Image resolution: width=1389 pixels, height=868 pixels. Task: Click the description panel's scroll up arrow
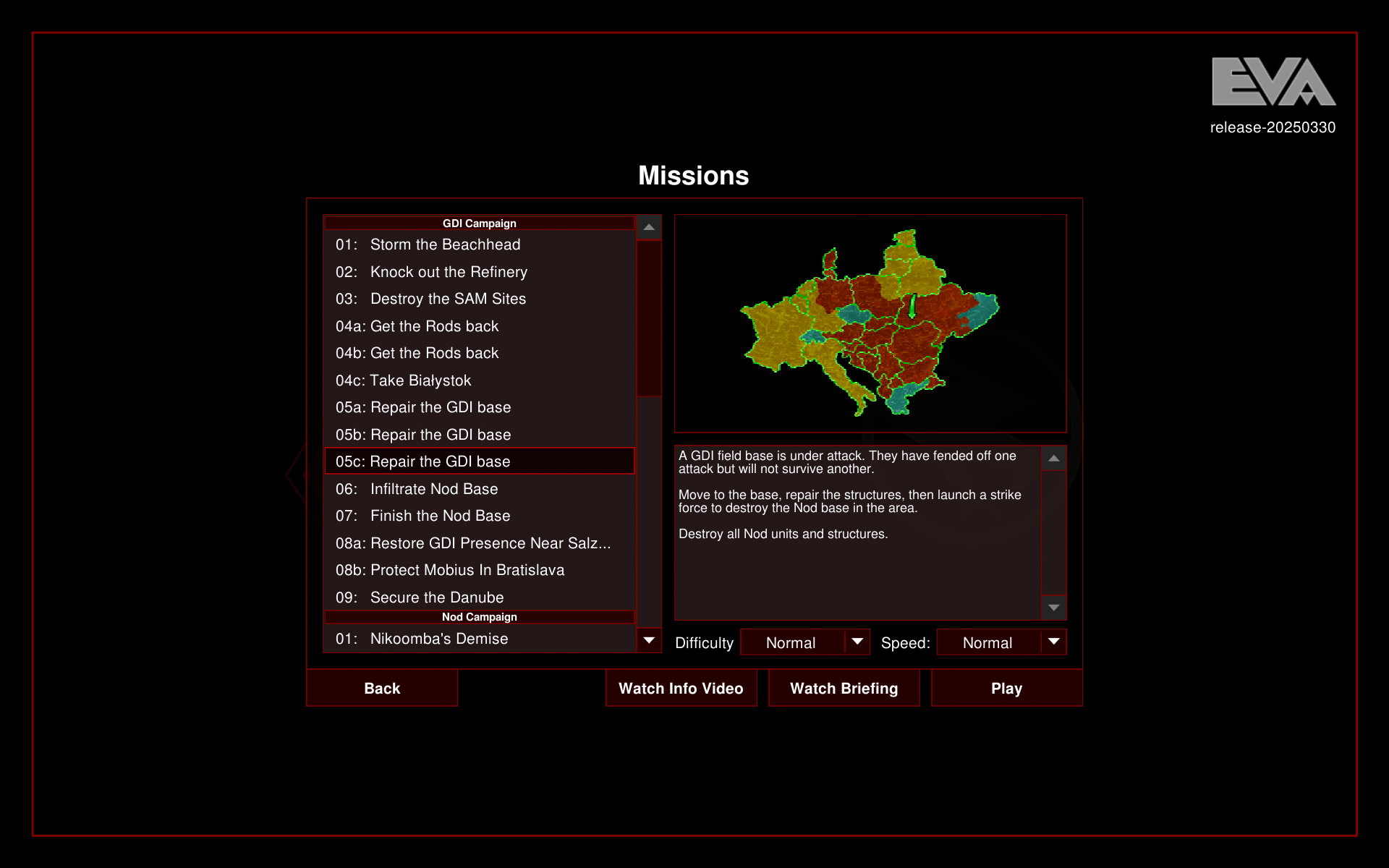tap(1053, 459)
